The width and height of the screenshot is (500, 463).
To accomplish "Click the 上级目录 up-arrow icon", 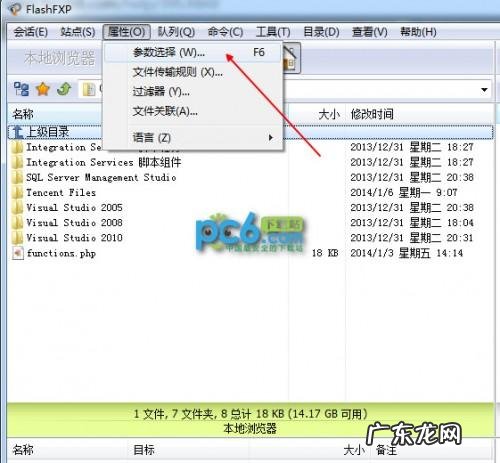I will (18, 132).
